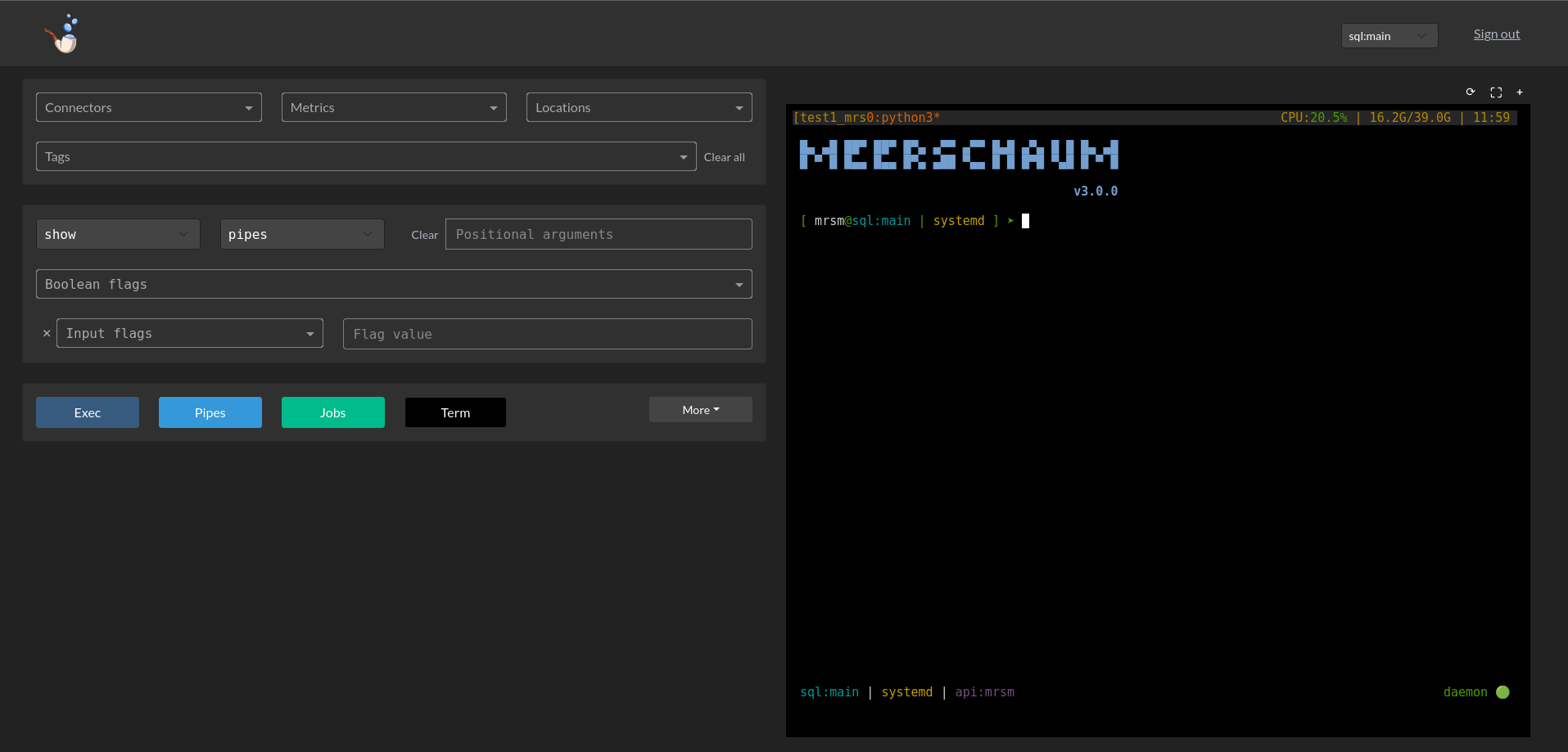
Task: Click the black Term button
Action: pyautogui.click(x=455, y=412)
